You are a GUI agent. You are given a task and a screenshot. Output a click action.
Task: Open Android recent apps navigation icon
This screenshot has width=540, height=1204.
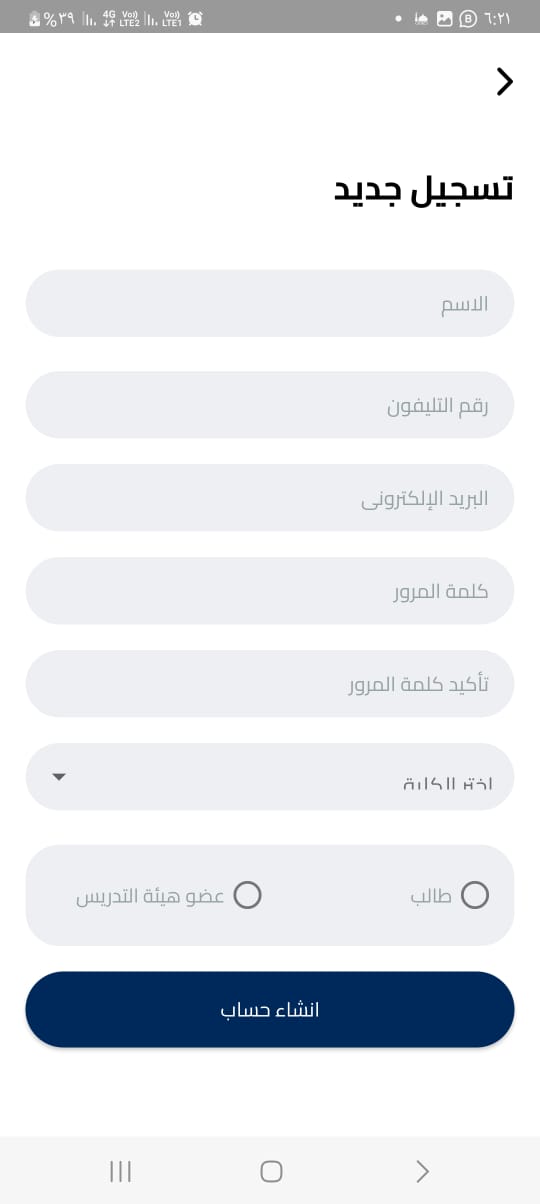point(120,1171)
